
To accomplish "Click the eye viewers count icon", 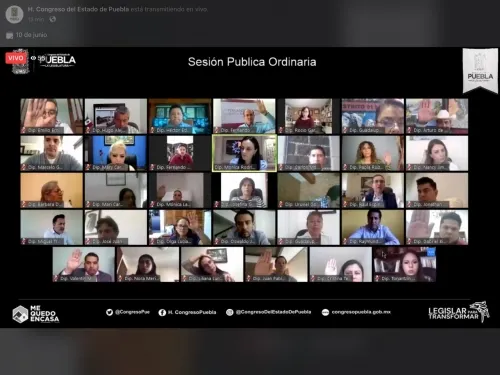I will 33,58.
